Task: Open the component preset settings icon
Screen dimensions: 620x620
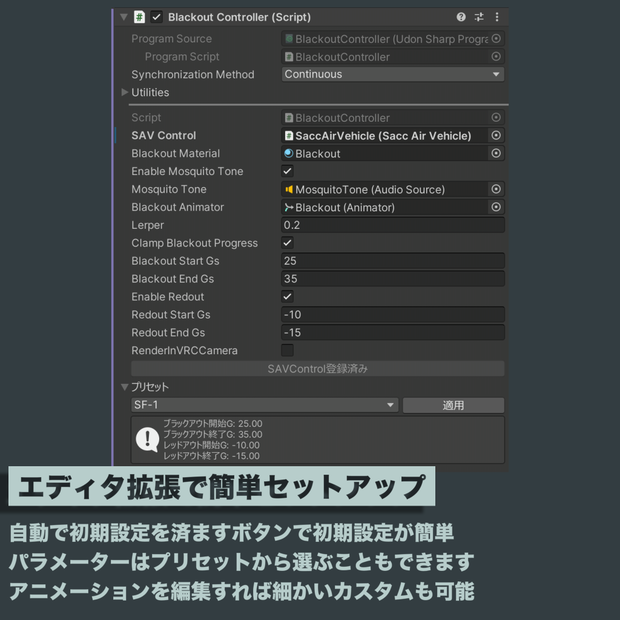Action: pos(479,17)
